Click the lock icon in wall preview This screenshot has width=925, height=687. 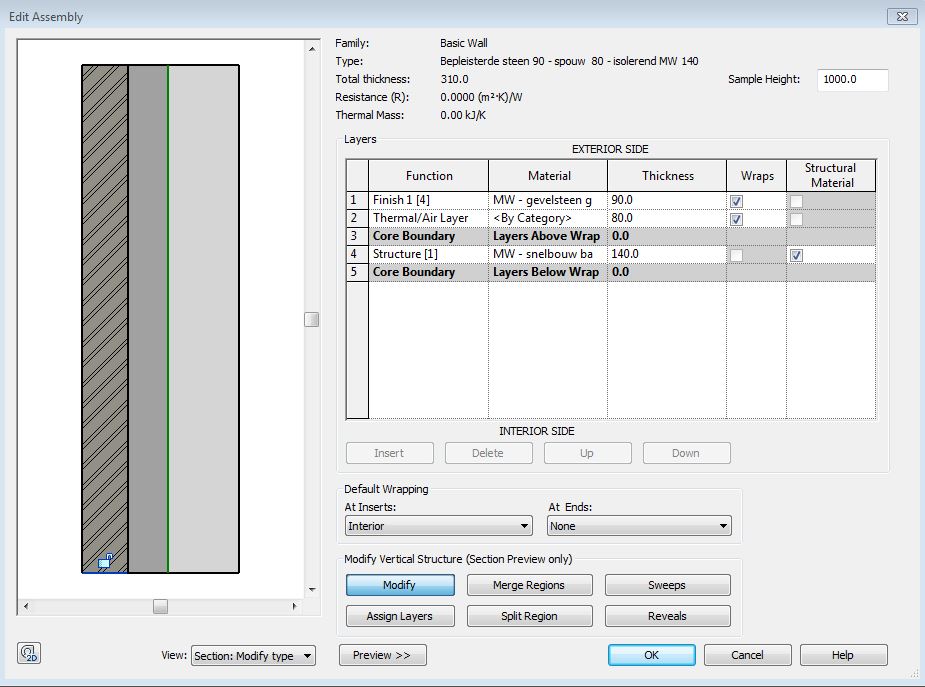(104, 562)
